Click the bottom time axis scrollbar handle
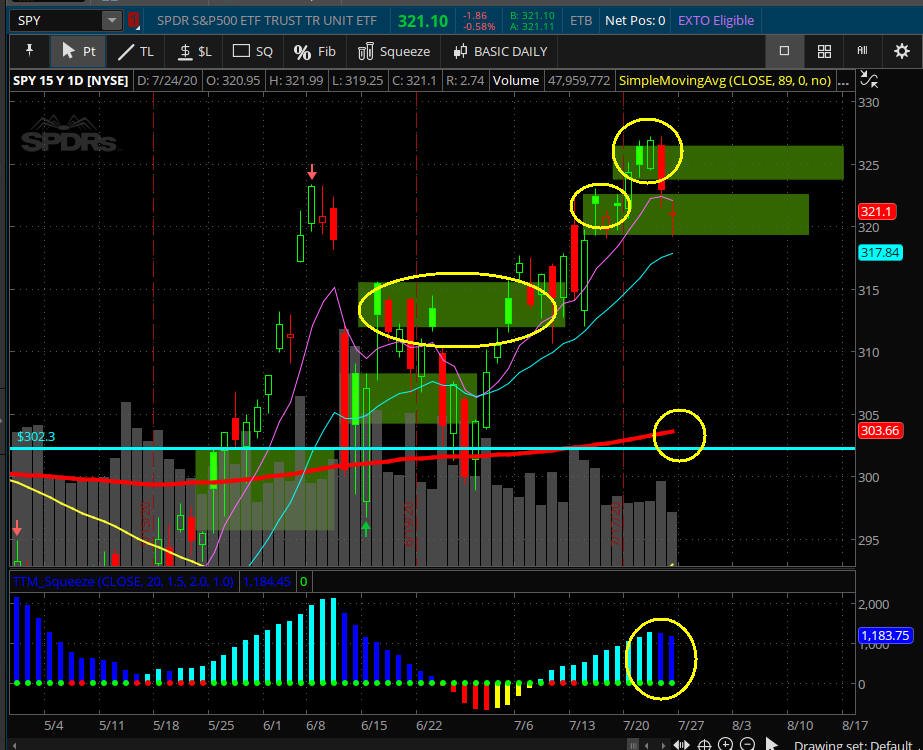Image resolution: width=923 pixels, height=750 pixels. pyautogui.click(x=632, y=745)
